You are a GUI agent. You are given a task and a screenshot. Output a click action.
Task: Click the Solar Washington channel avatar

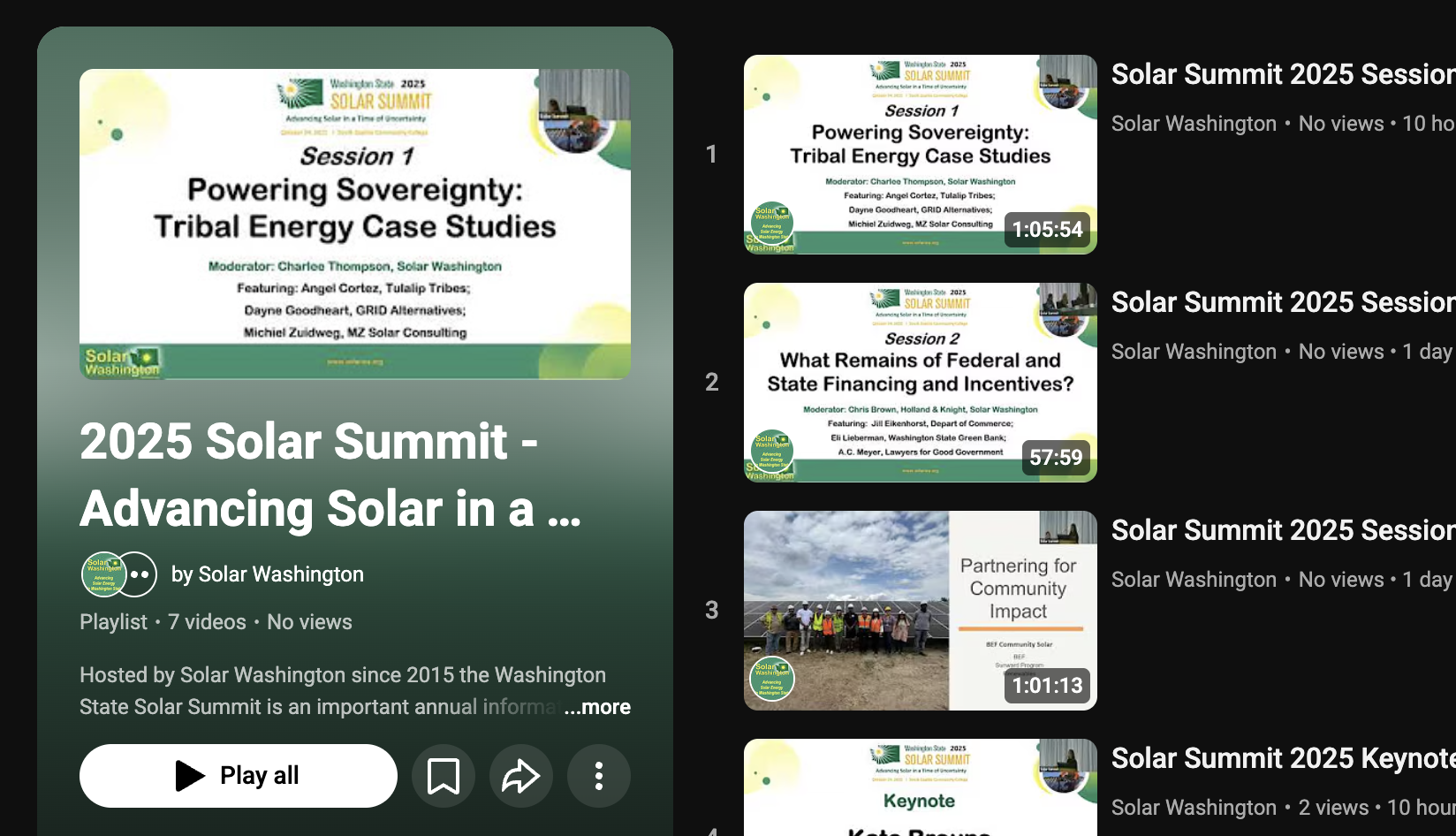coord(103,574)
